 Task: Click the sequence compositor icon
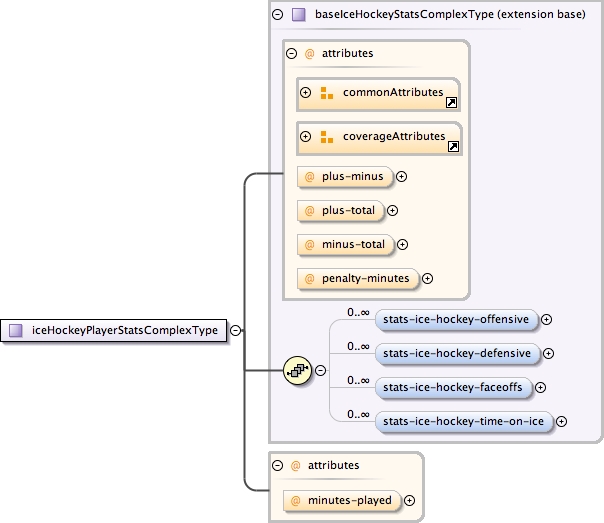[x=297, y=370]
